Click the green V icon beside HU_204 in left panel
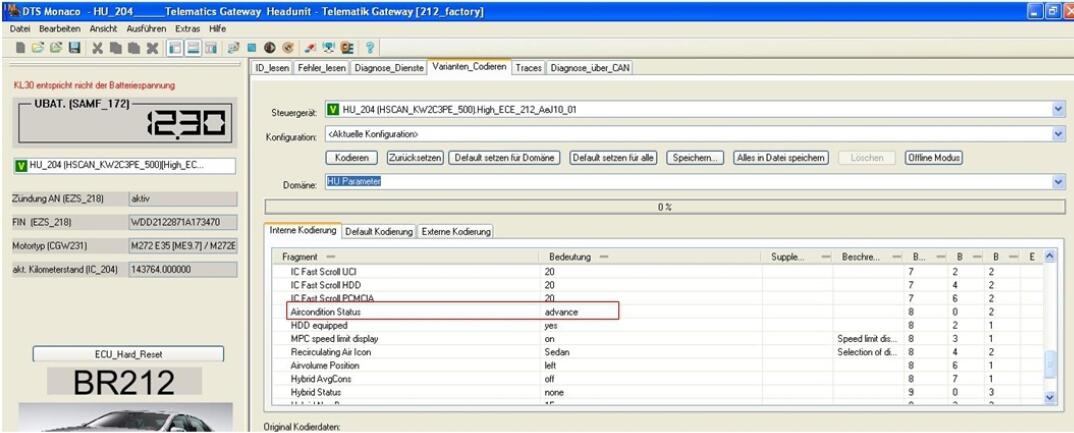The height and width of the screenshot is (433, 1074). 20,166
